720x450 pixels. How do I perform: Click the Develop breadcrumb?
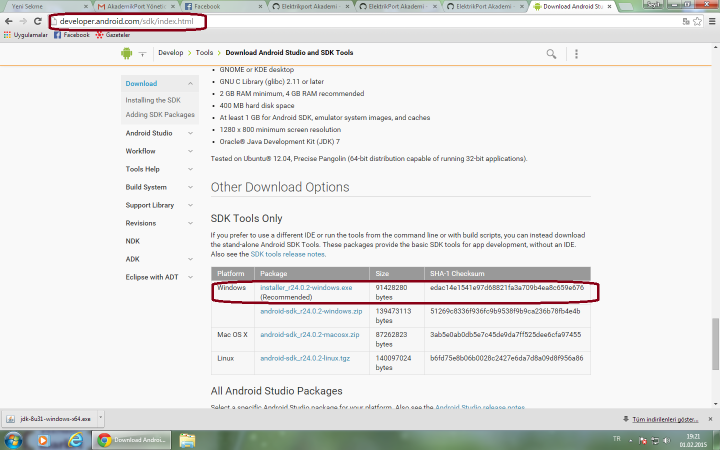pyautogui.click(x=170, y=53)
